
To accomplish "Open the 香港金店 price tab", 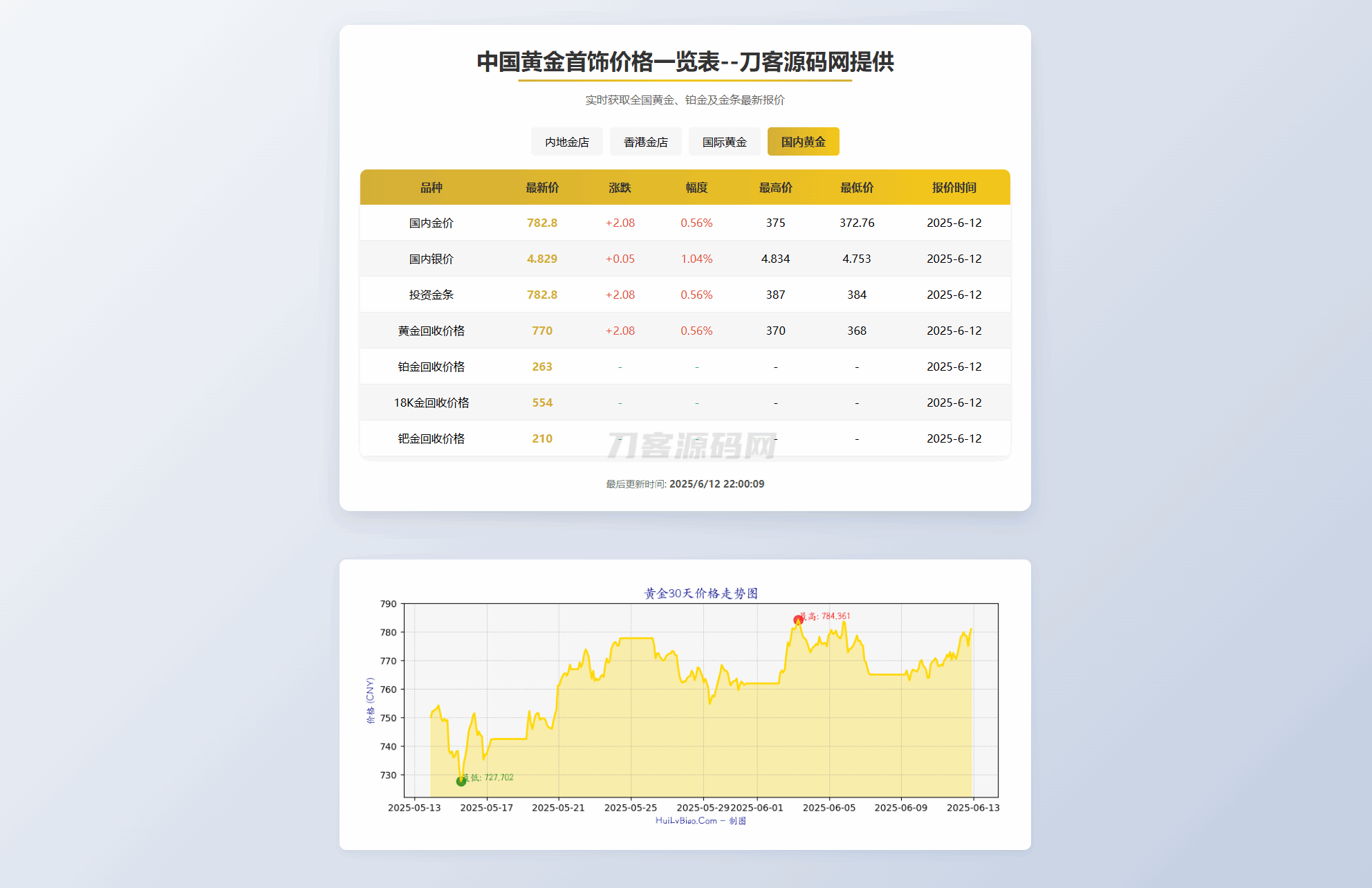I will click(x=645, y=141).
